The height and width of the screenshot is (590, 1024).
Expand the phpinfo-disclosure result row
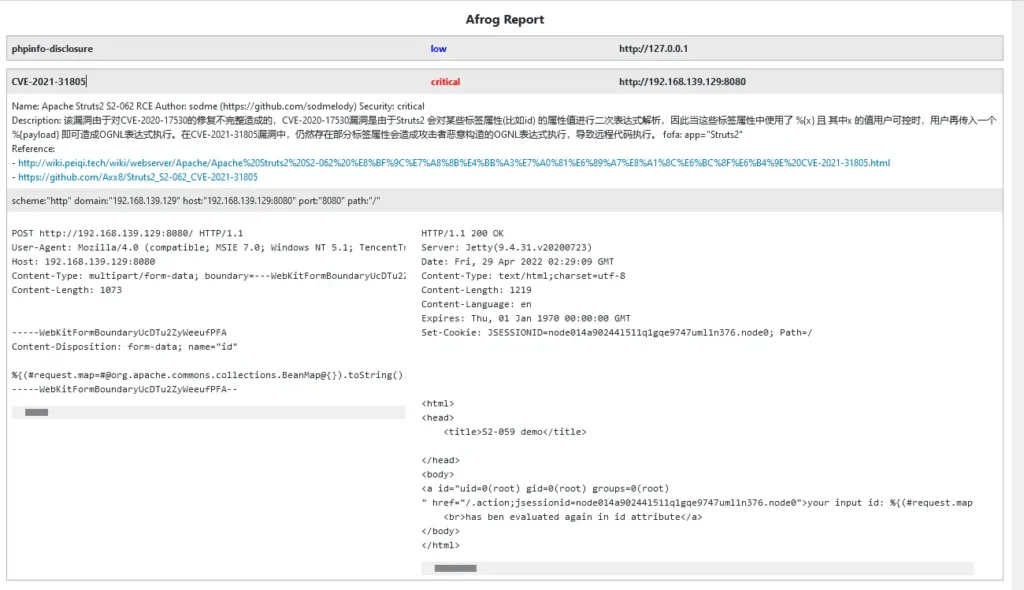(x=504, y=48)
